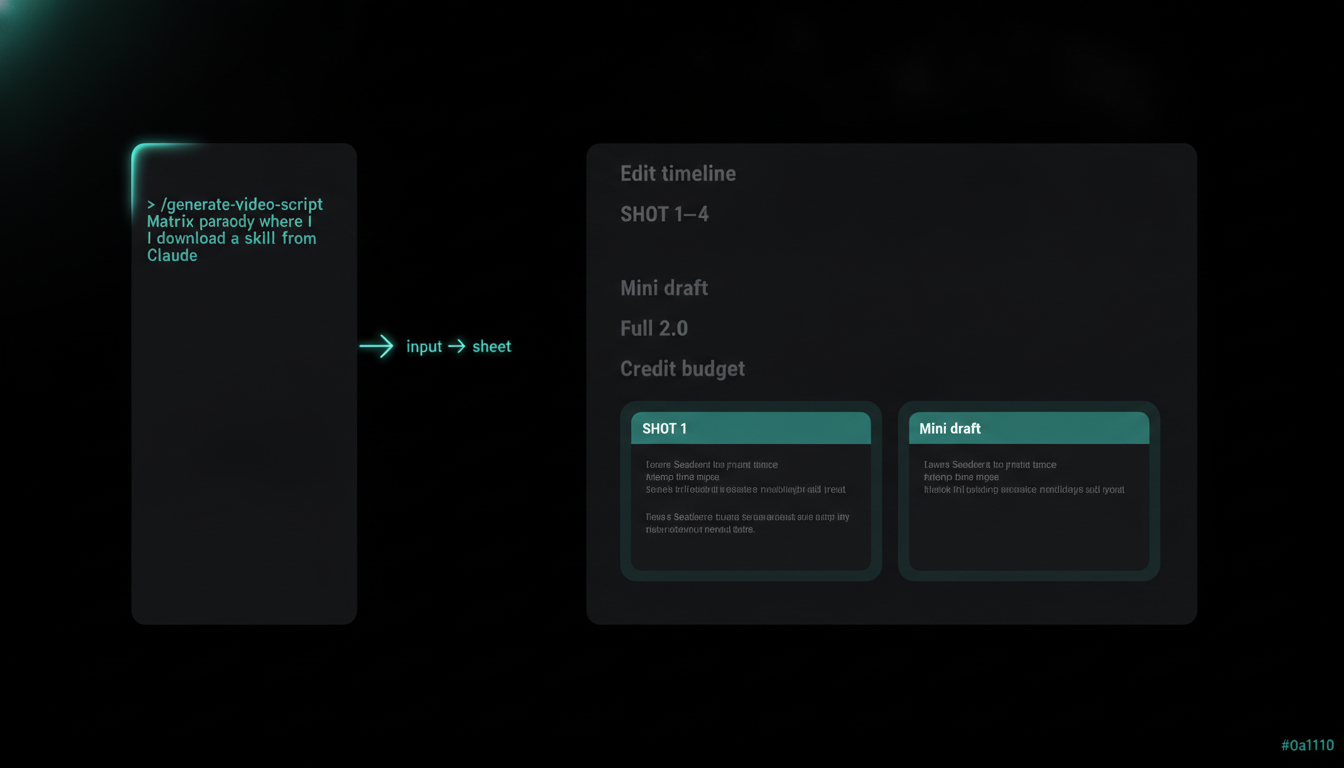The image size is (1344, 768).
Task: Open the Credit budget item
Action: (x=683, y=369)
